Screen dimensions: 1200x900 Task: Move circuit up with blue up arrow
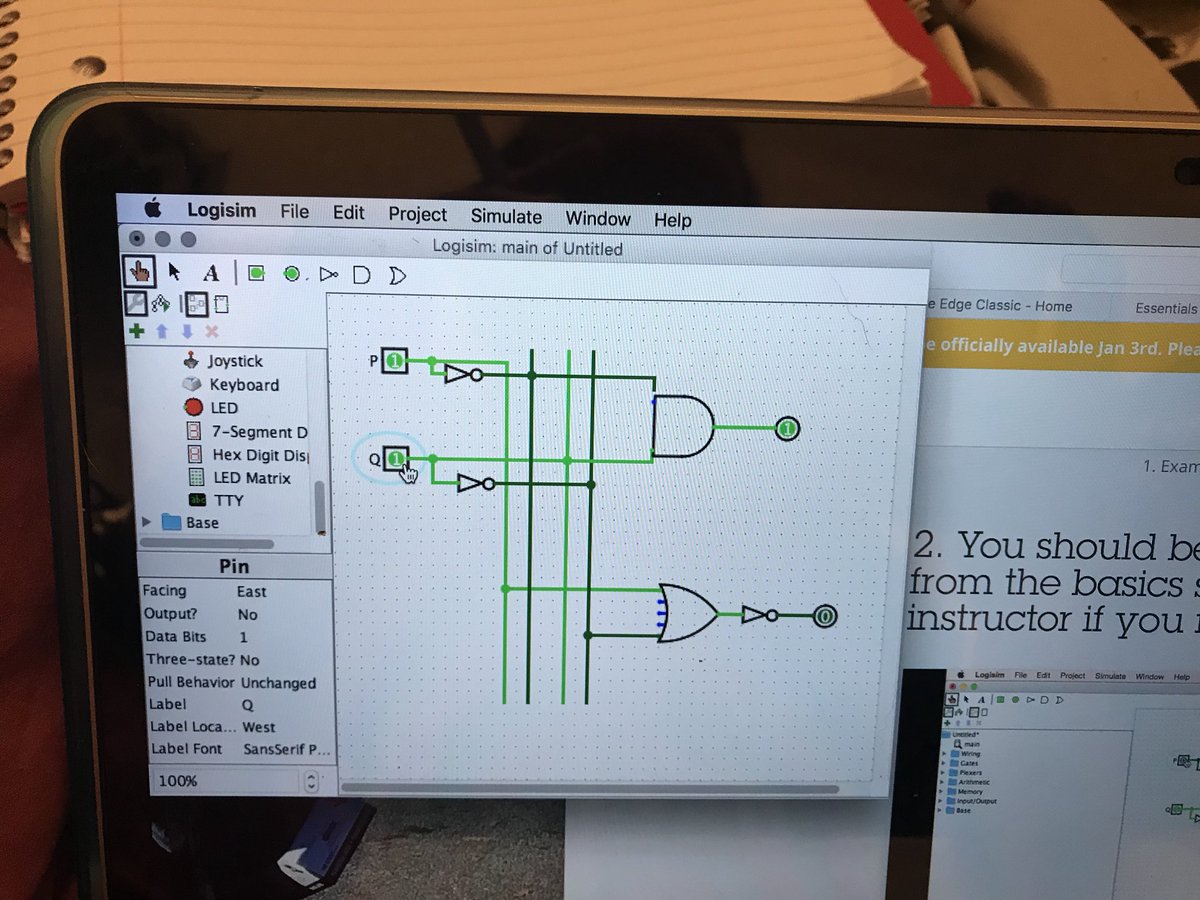click(x=162, y=331)
